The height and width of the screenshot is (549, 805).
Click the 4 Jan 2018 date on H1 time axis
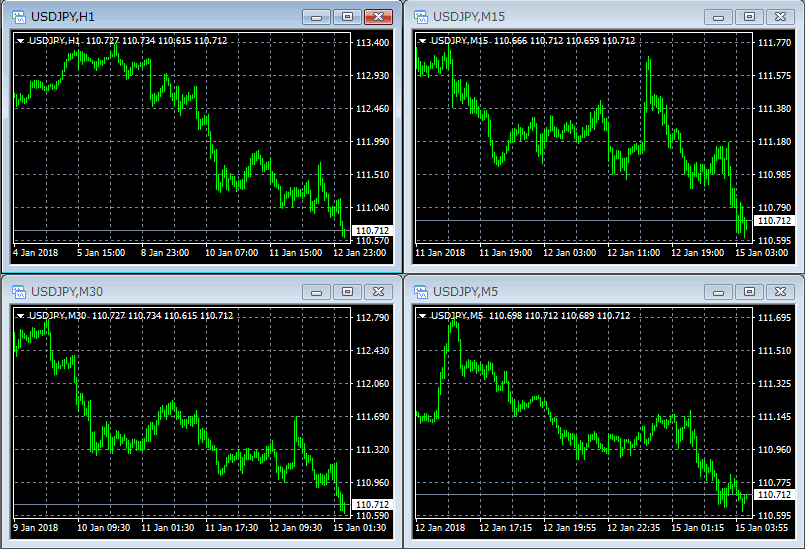(x=35, y=253)
